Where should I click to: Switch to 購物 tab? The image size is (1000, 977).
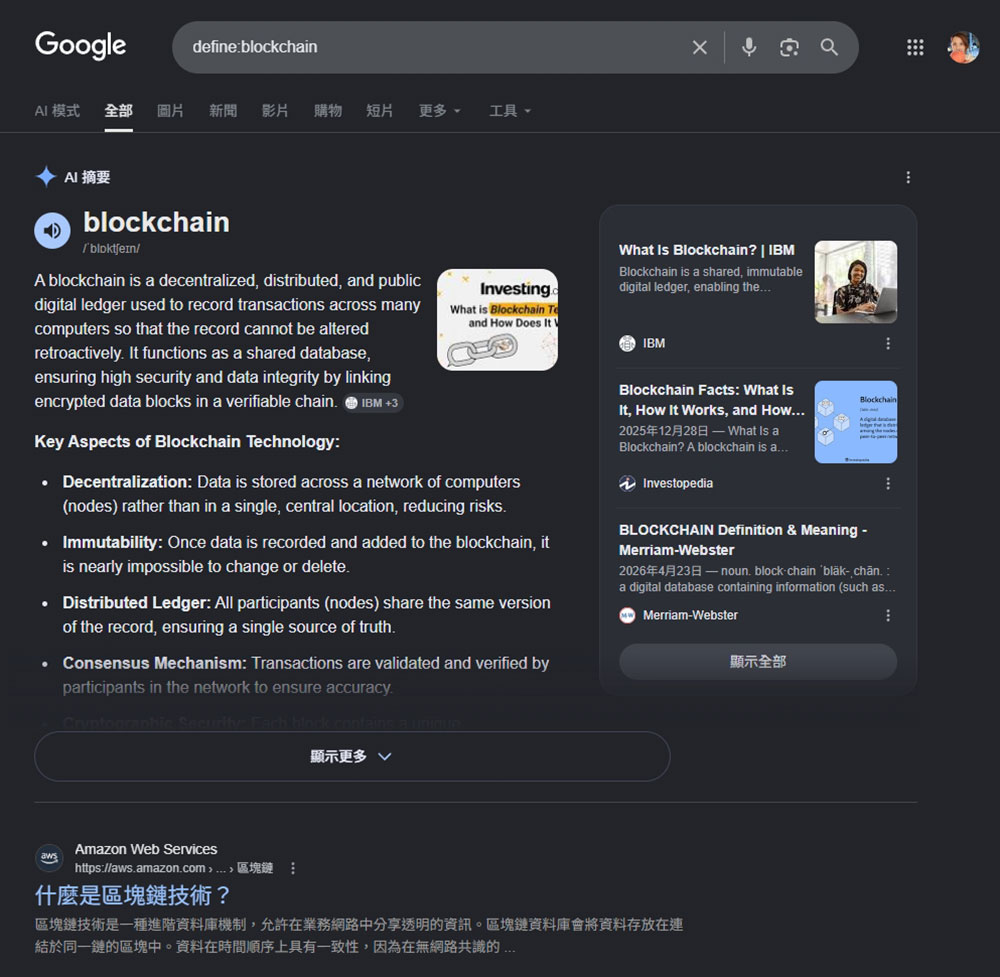[x=328, y=111]
